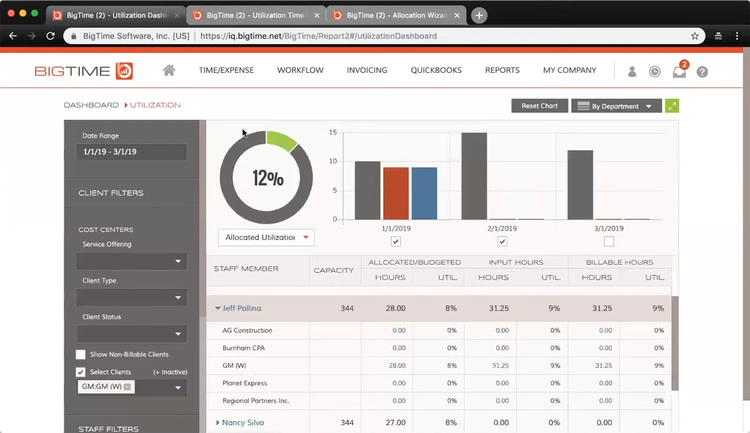This screenshot has height=433, width=750.
Task: Click DASHBOARD breadcrumb link
Action: point(91,105)
